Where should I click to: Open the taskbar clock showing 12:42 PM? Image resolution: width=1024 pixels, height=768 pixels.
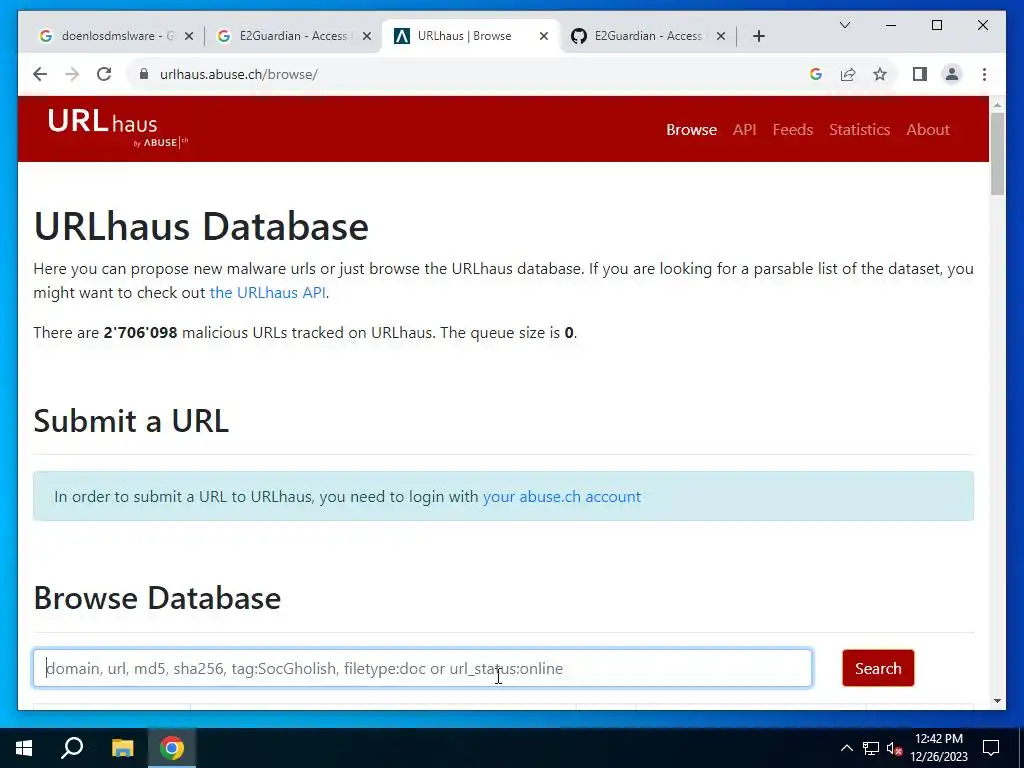(938, 748)
